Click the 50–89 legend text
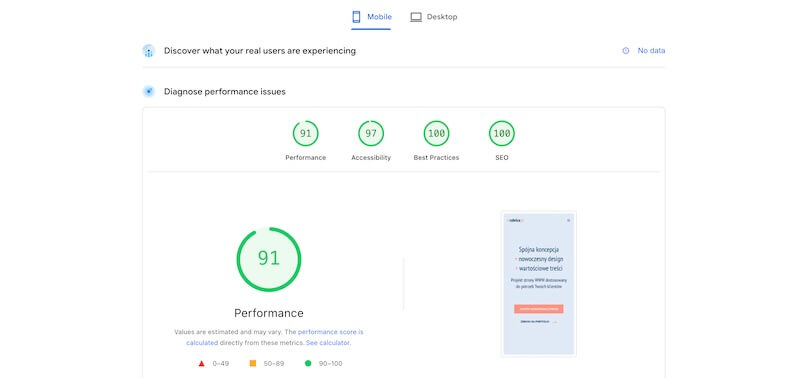 point(273,364)
